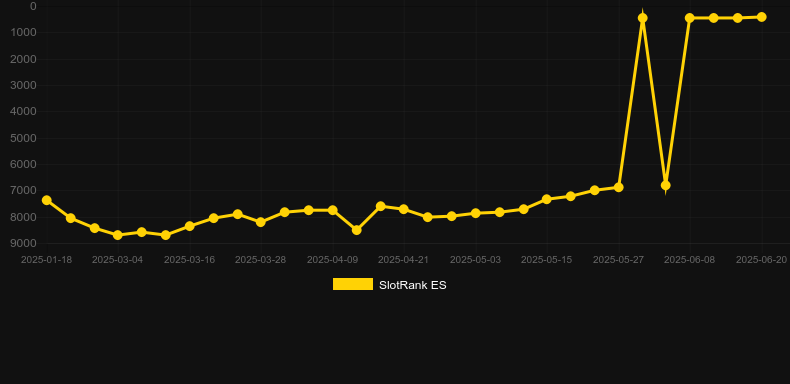Image resolution: width=790 pixels, height=384 pixels.
Task: Click the yellow SlotRank ES legend swatch
Action: coord(353,284)
